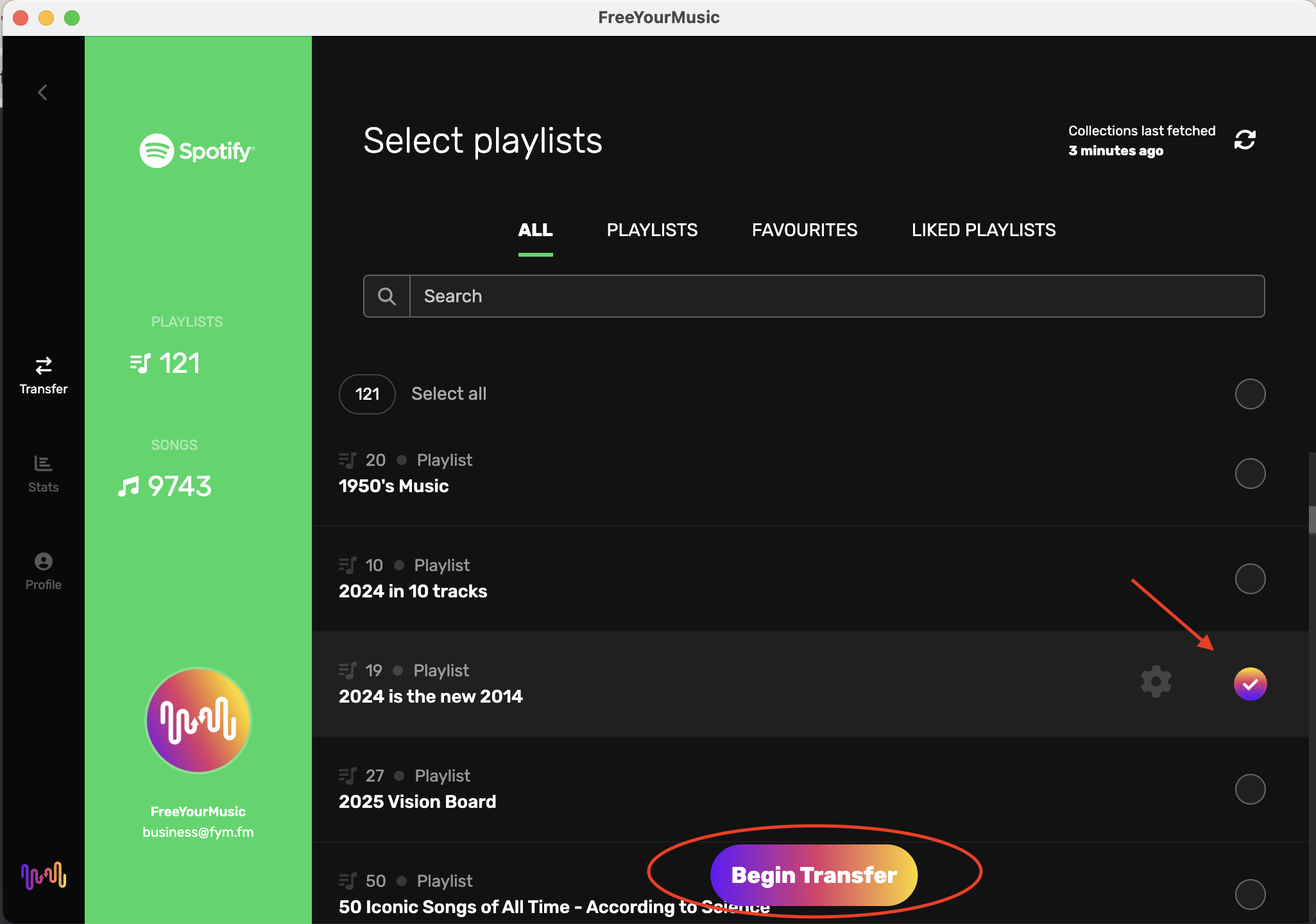Click the FreeYourMusic waveform logo bottom left
The width and height of the screenshot is (1316, 924).
44,875
